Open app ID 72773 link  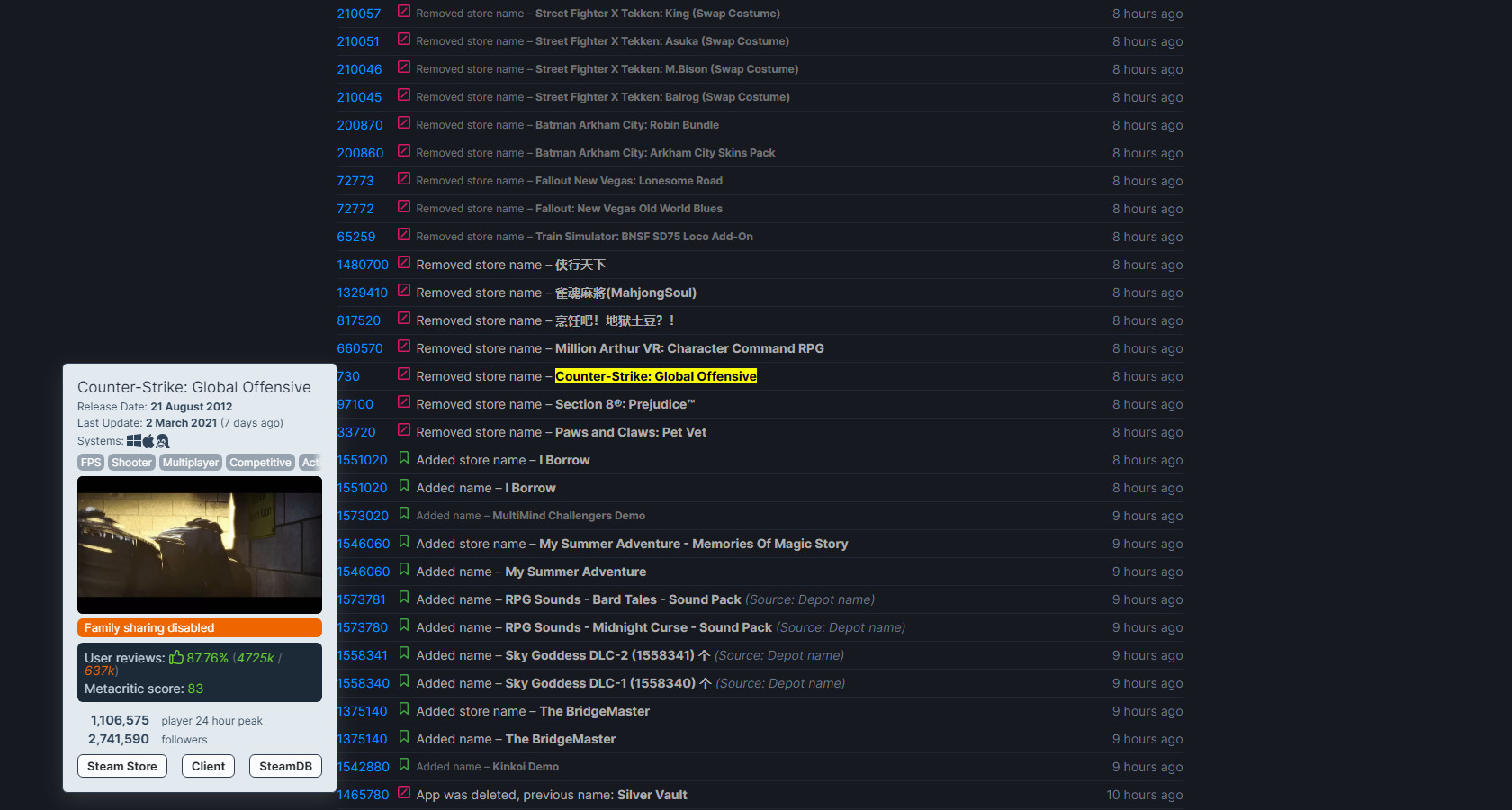(x=355, y=181)
